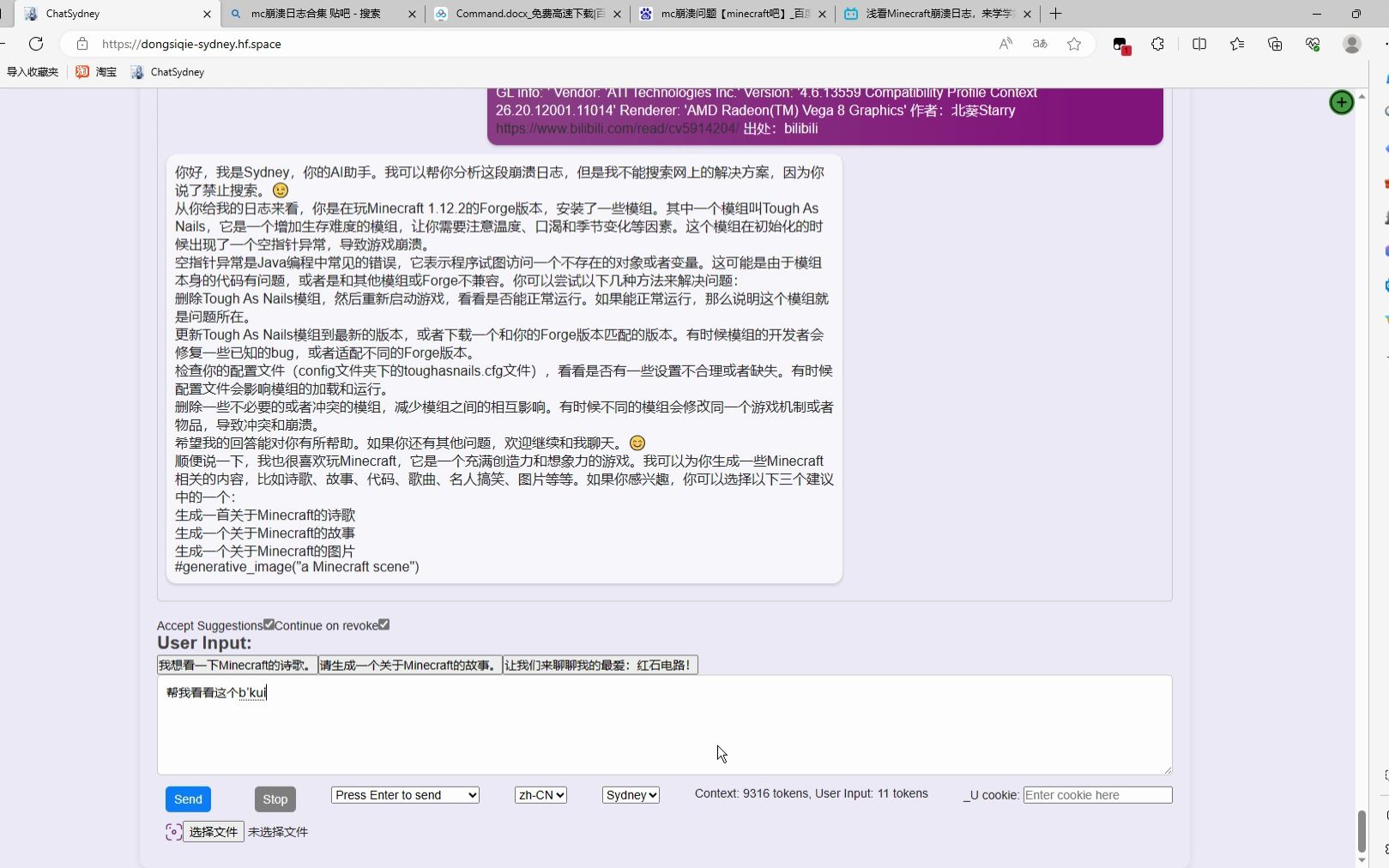Choose suggestion 我想看一下Minecraft的诗歌
Image resolution: width=1389 pixels, height=868 pixels.
click(237, 665)
